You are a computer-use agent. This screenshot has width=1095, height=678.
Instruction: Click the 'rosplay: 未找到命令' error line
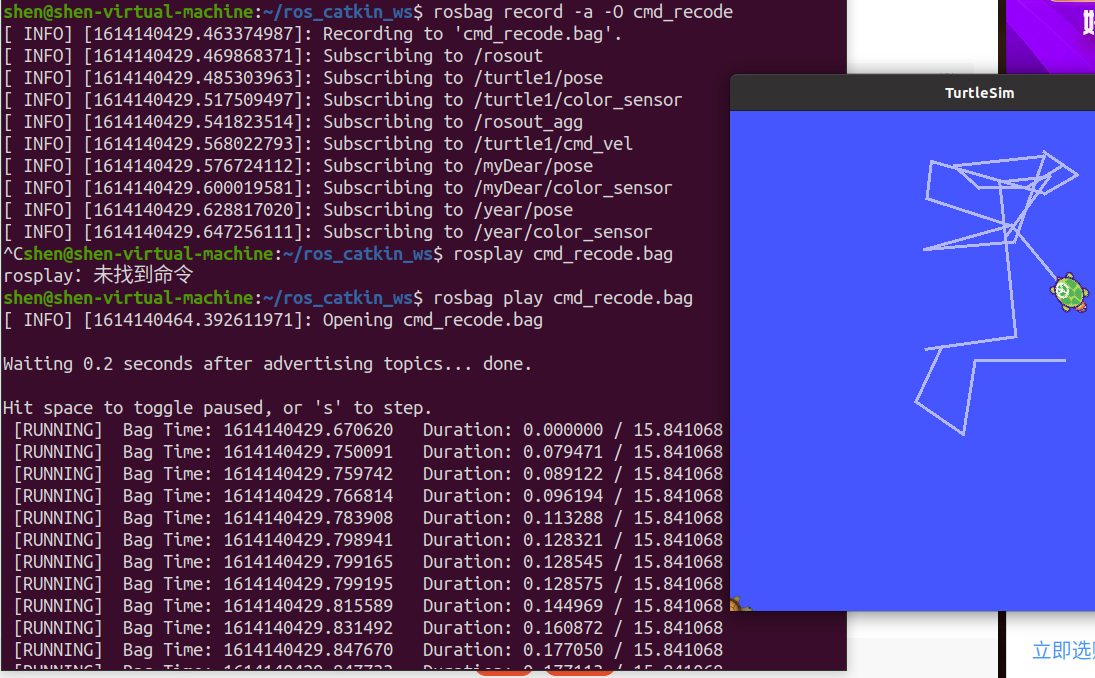point(98,276)
